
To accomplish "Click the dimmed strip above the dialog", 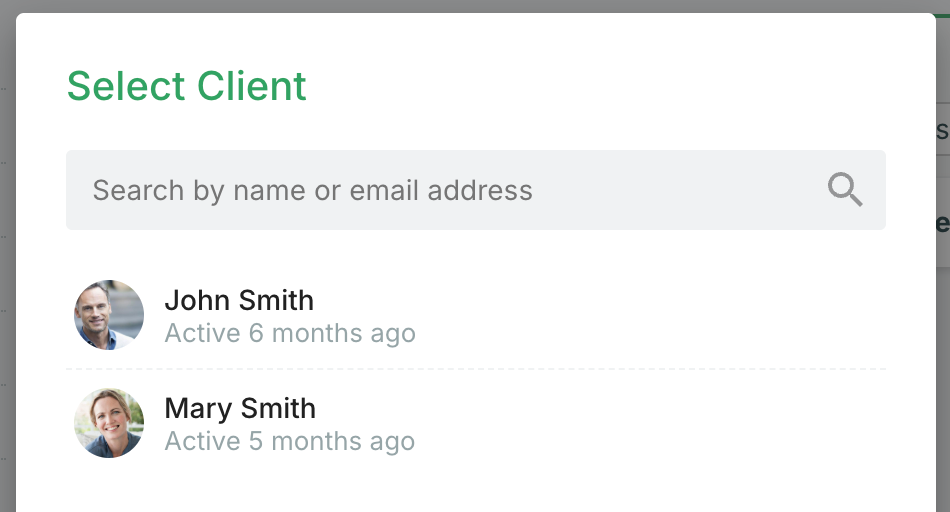I will (476, 6).
